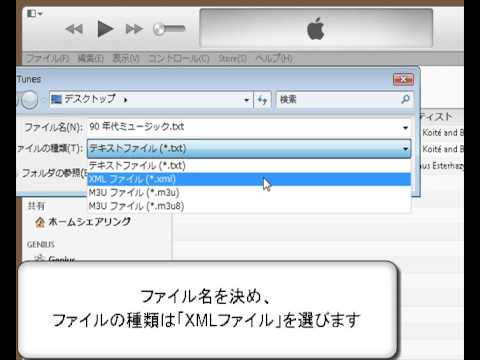
Task: Choose テキストファイル (*.txt) from the list
Action: pos(249,165)
